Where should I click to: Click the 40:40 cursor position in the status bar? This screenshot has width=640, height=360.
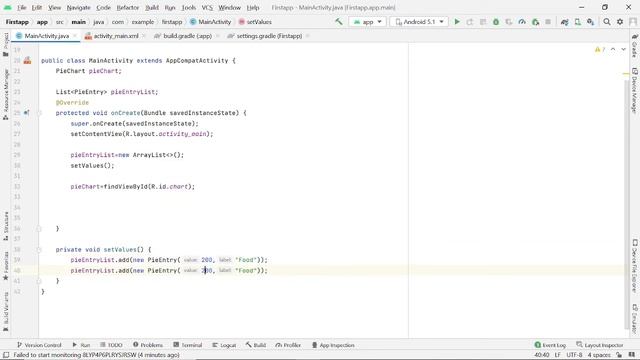click(x=542, y=355)
